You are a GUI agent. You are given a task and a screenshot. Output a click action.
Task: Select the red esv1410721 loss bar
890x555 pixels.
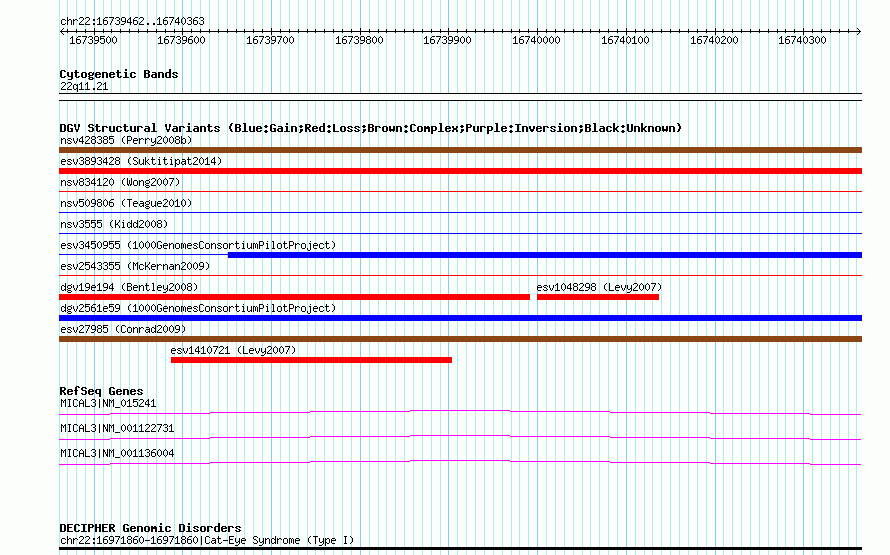311,360
